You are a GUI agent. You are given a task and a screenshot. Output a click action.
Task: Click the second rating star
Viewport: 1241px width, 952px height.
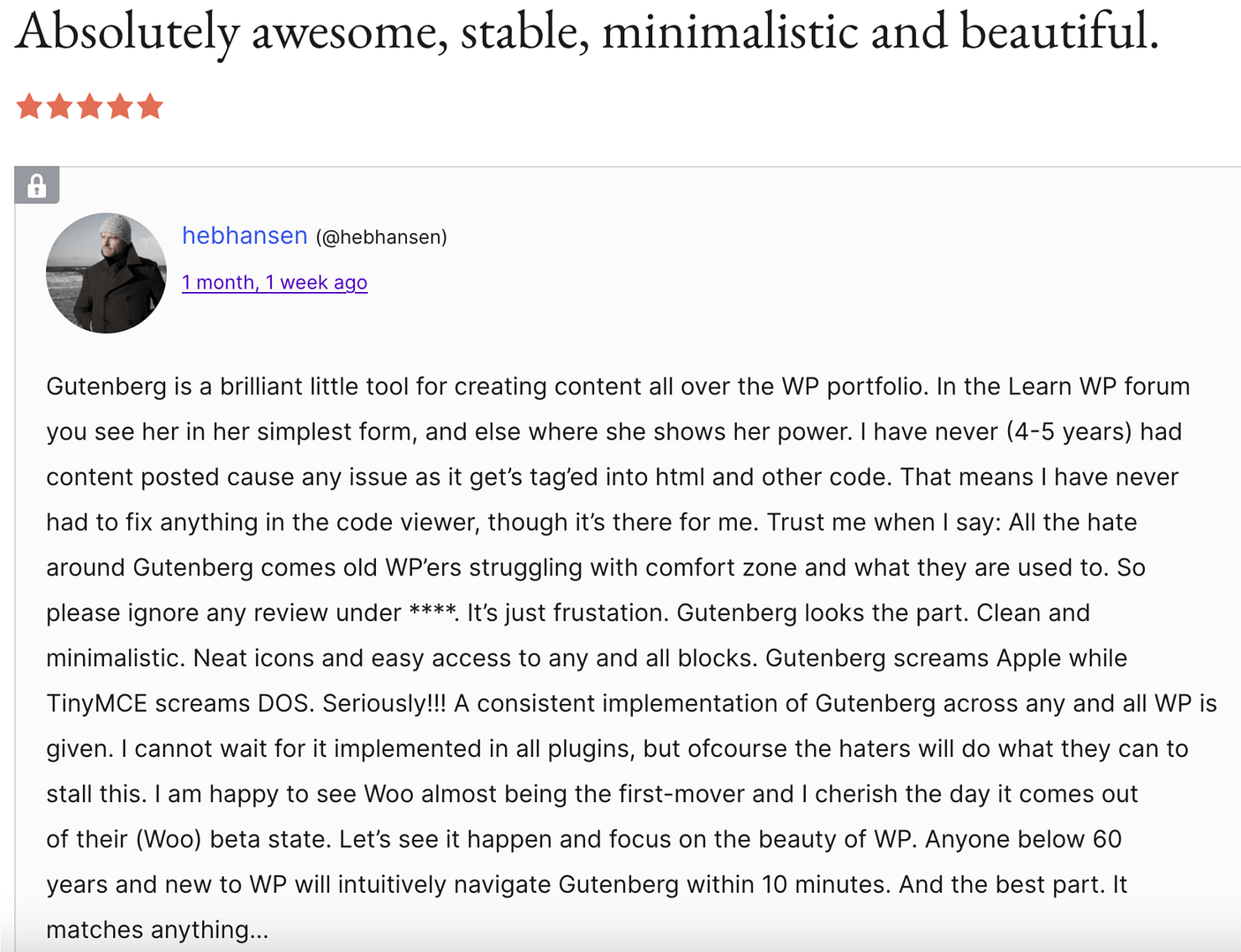pos(60,106)
